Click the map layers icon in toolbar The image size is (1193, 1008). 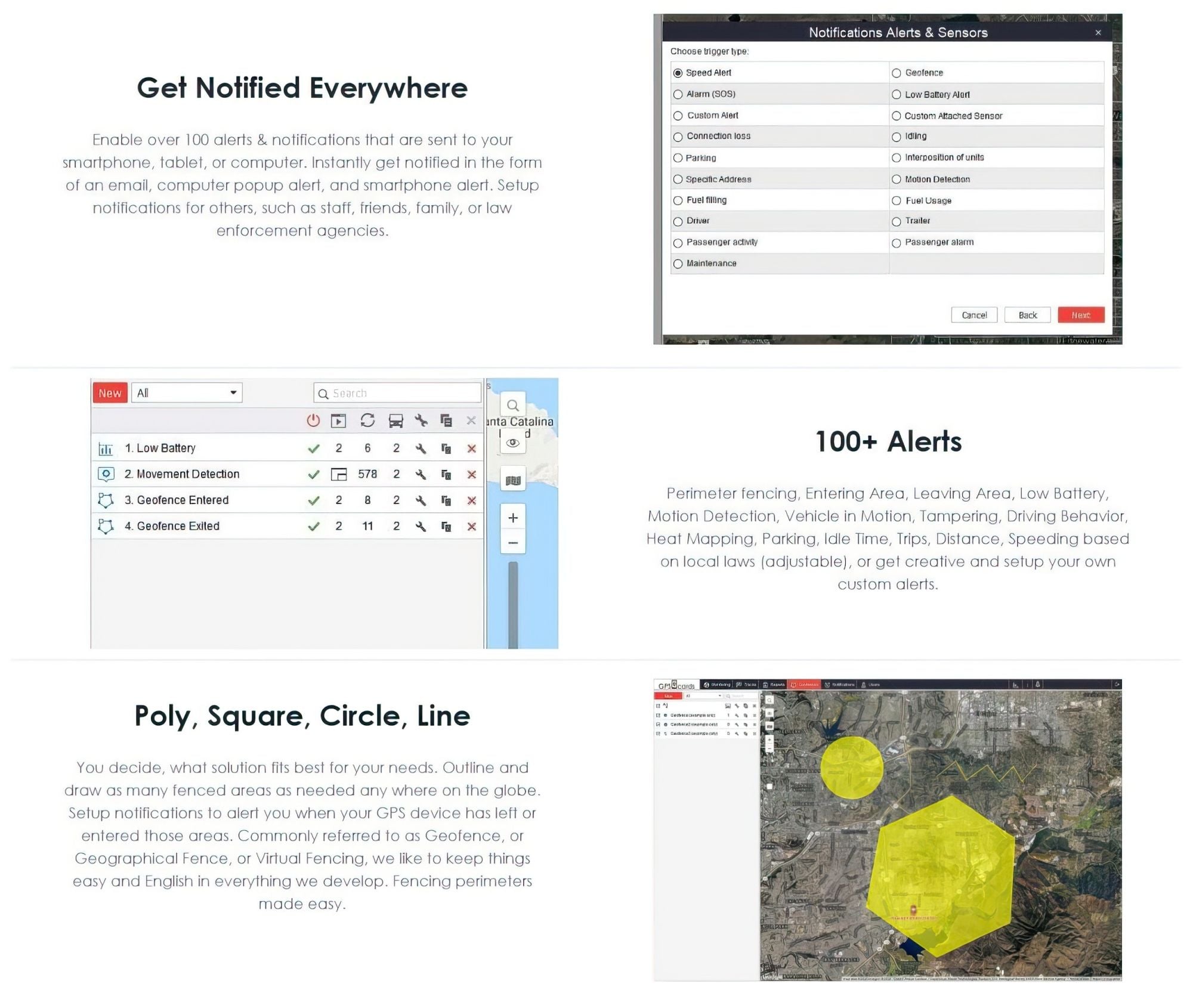tap(512, 480)
